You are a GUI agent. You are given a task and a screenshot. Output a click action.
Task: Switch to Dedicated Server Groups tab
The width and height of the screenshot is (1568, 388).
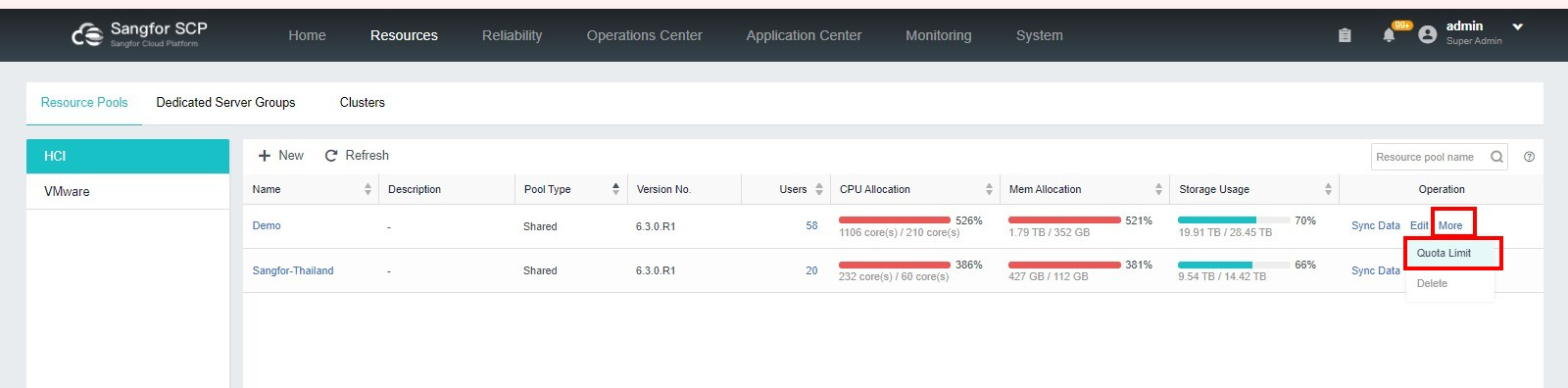pos(225,102)
